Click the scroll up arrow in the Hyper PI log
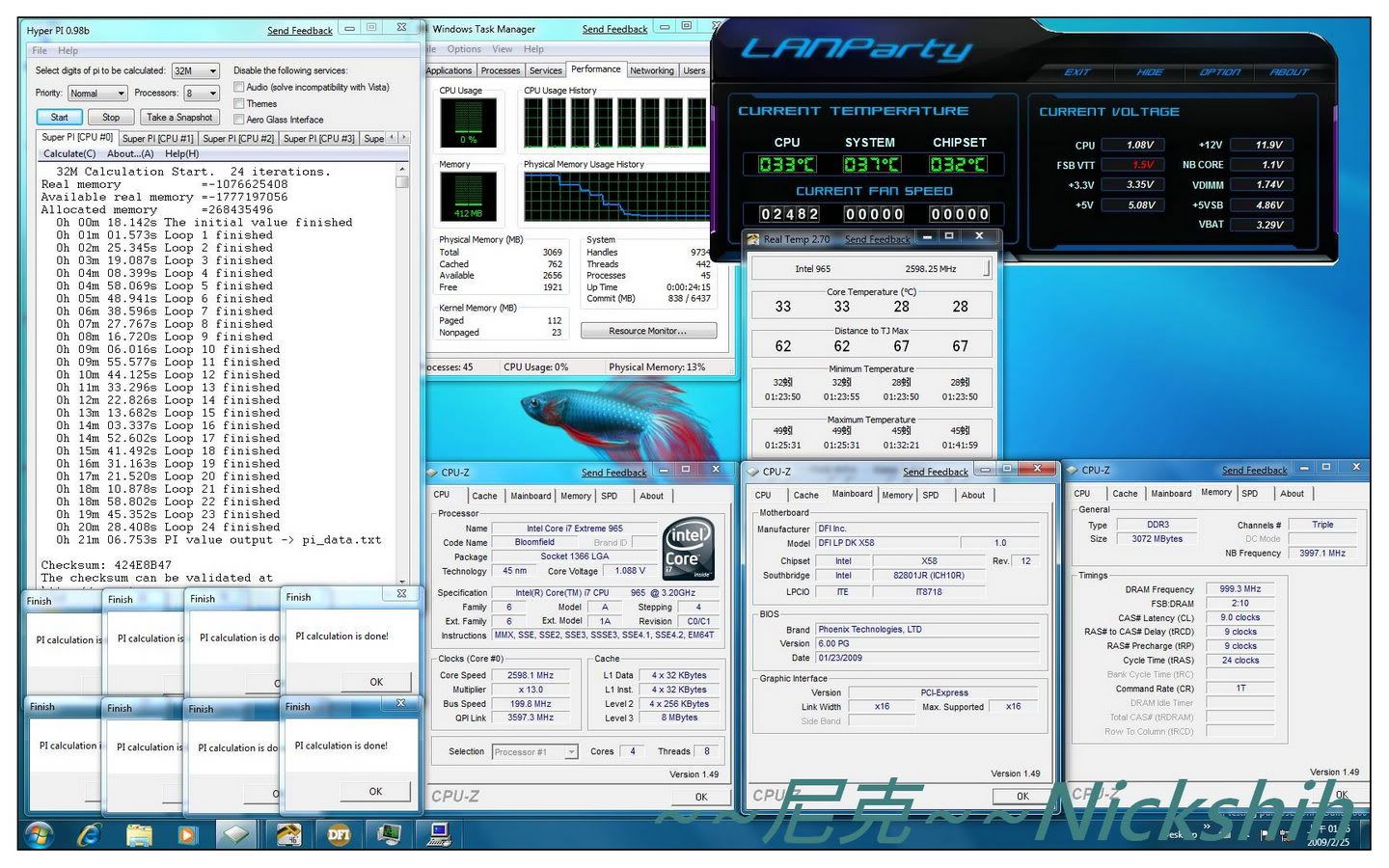Viewport: 1389px width, 868px height. point(402,168)
